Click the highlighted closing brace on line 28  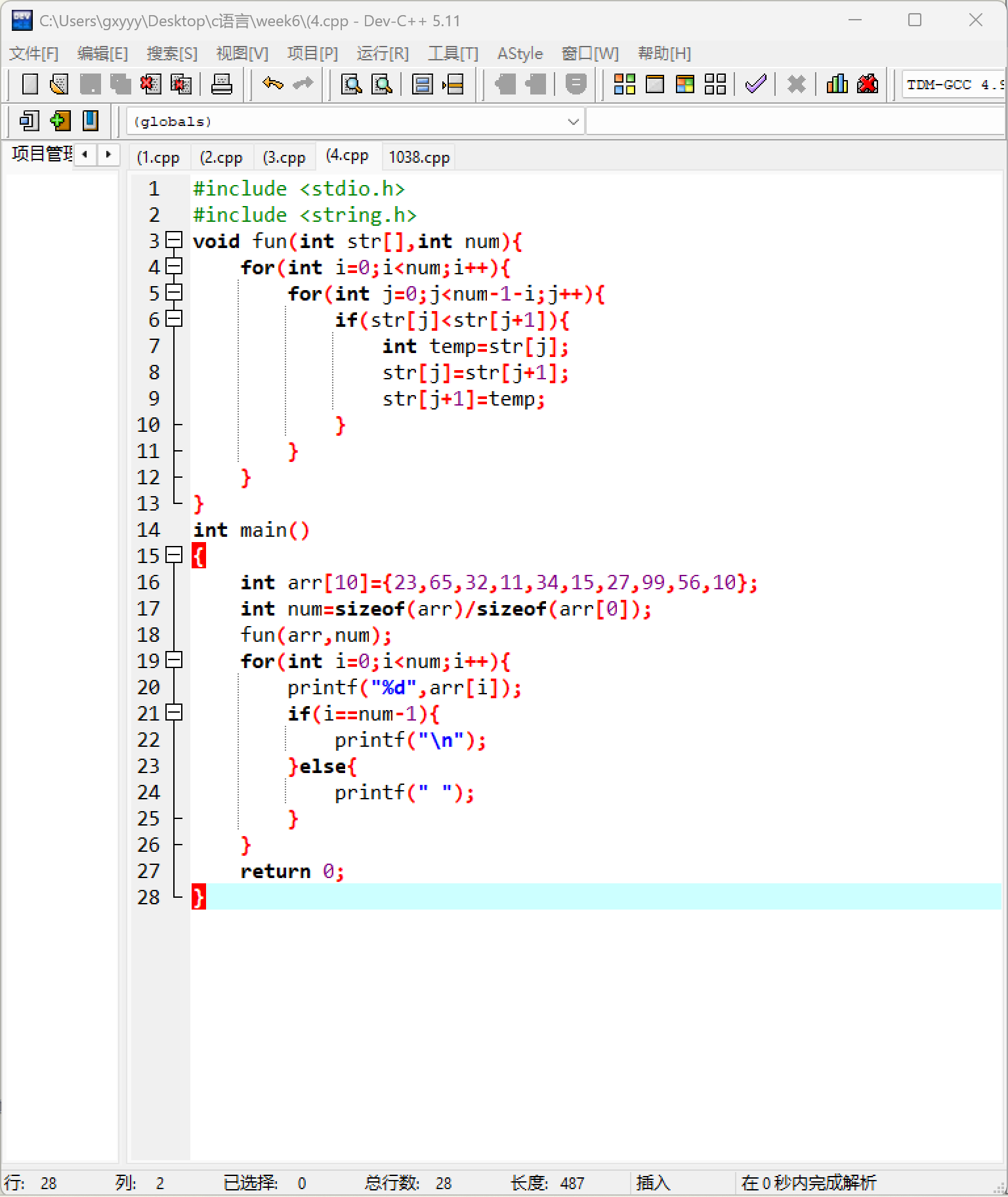tap(198, 897)
